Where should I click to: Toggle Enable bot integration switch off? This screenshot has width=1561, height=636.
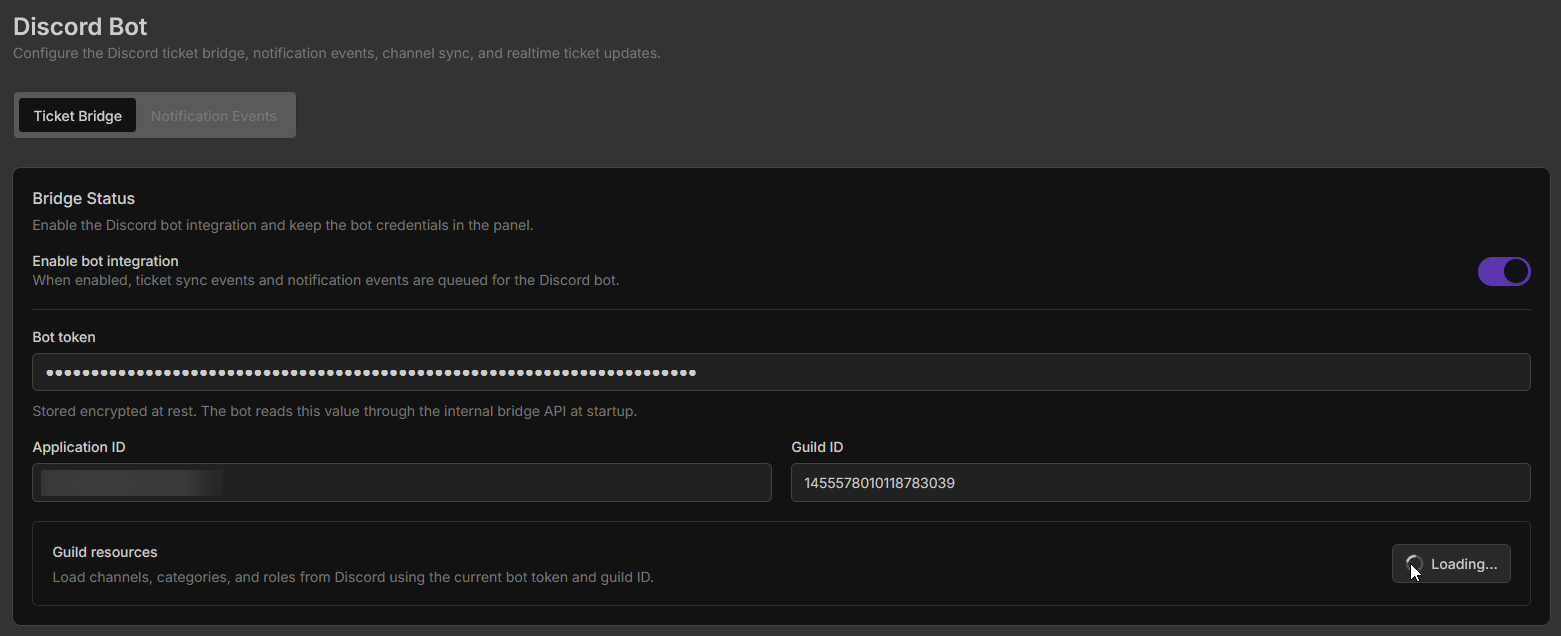tap(1504, 271)
